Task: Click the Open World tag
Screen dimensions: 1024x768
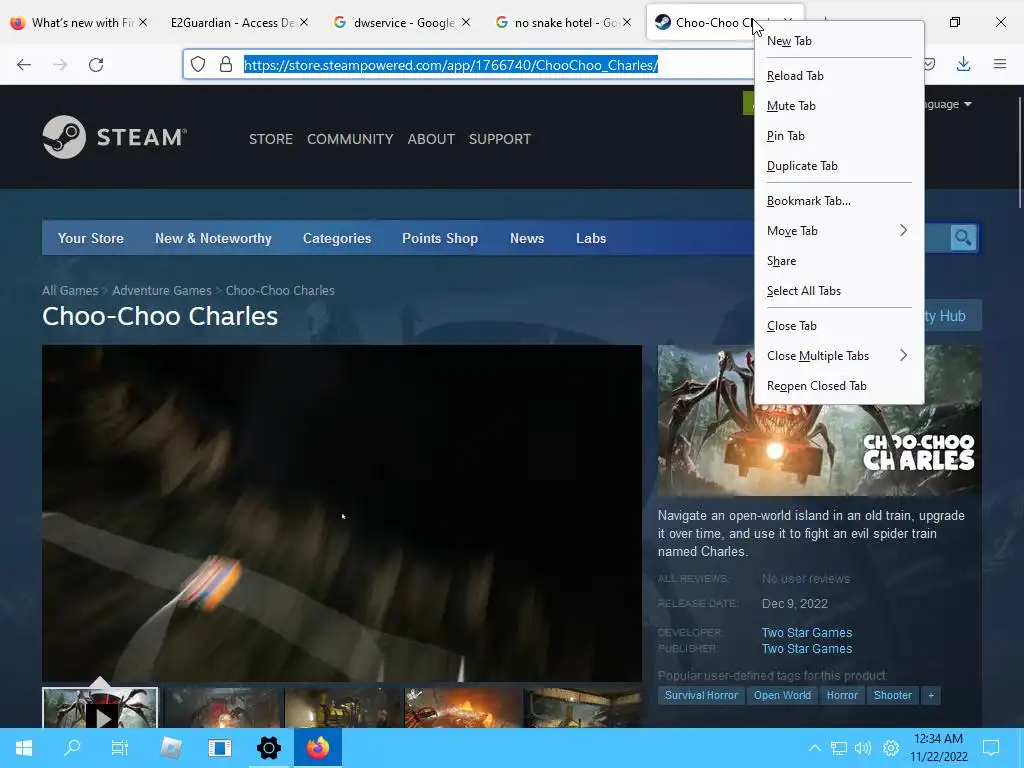Action: point(782,696)
